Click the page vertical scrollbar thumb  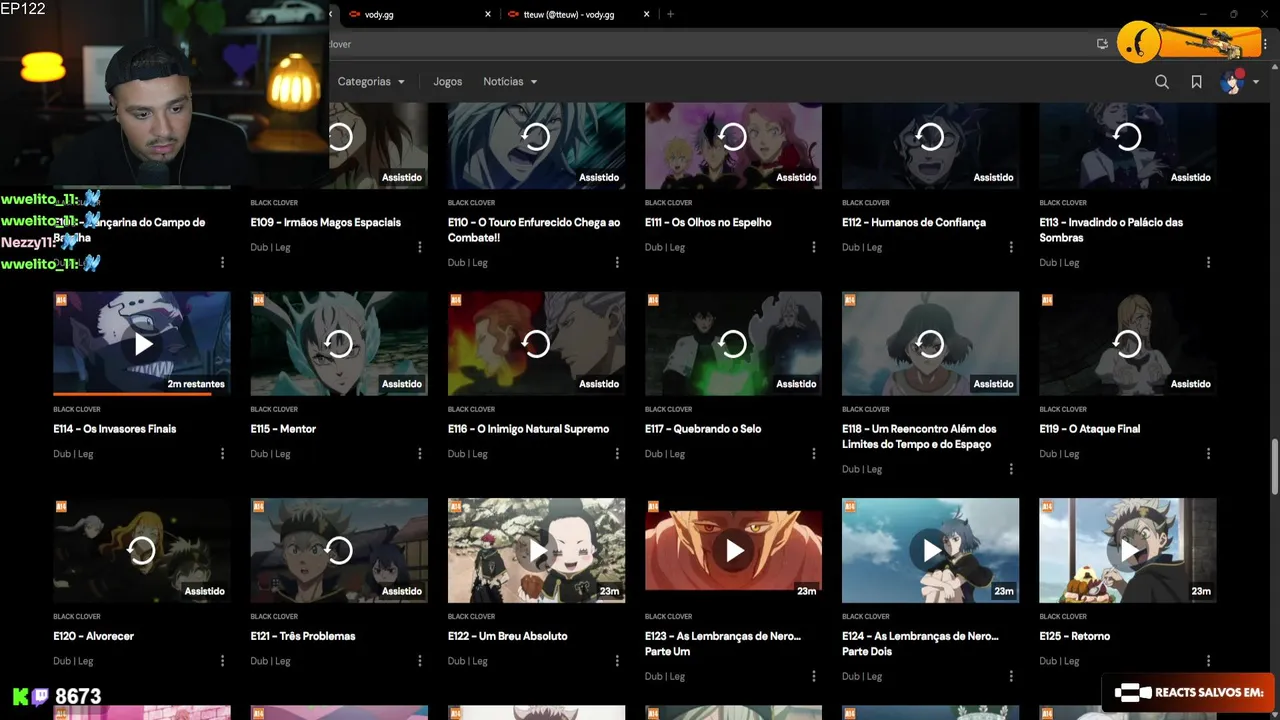point(1274,466)
